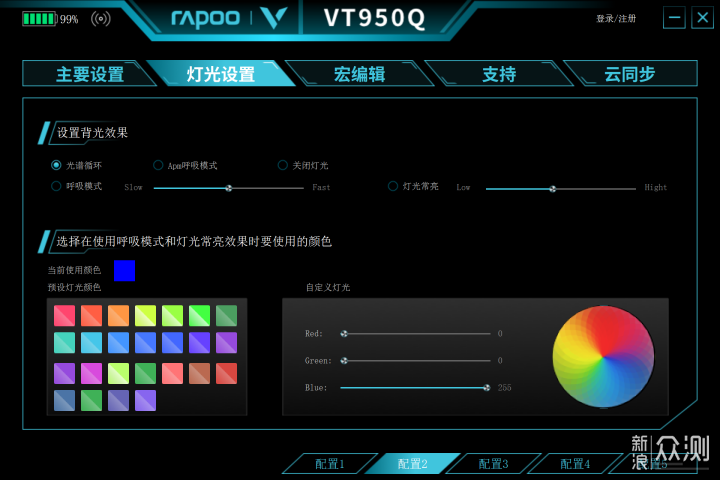Click the 登录/注册 link
The width and height of the screenshot is (720, 480).
point(616,18)
